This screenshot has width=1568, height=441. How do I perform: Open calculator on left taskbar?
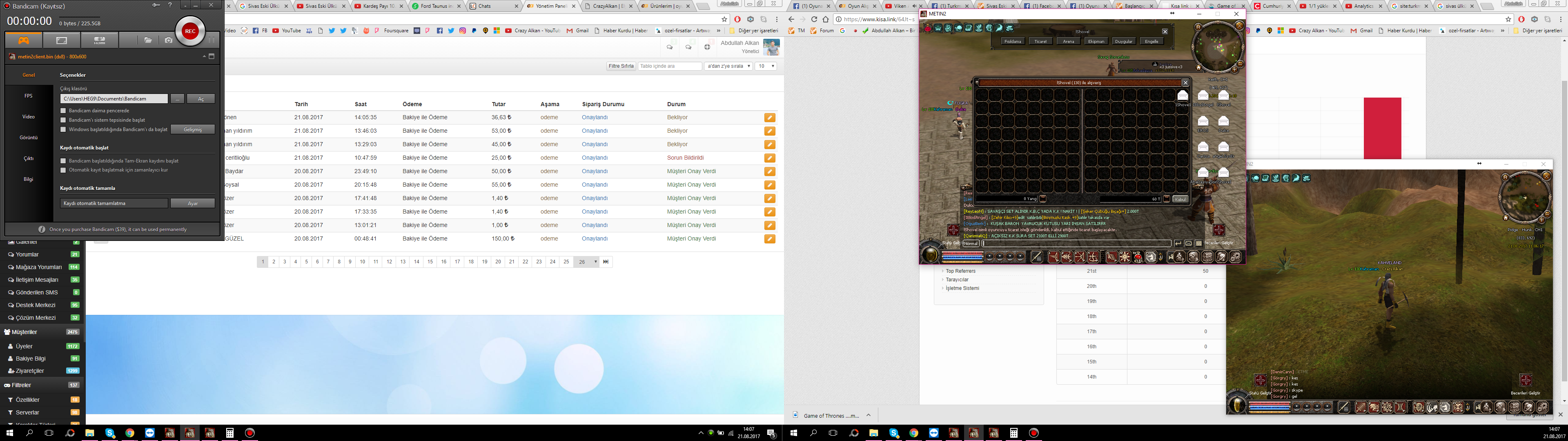[x=229, y=433]
